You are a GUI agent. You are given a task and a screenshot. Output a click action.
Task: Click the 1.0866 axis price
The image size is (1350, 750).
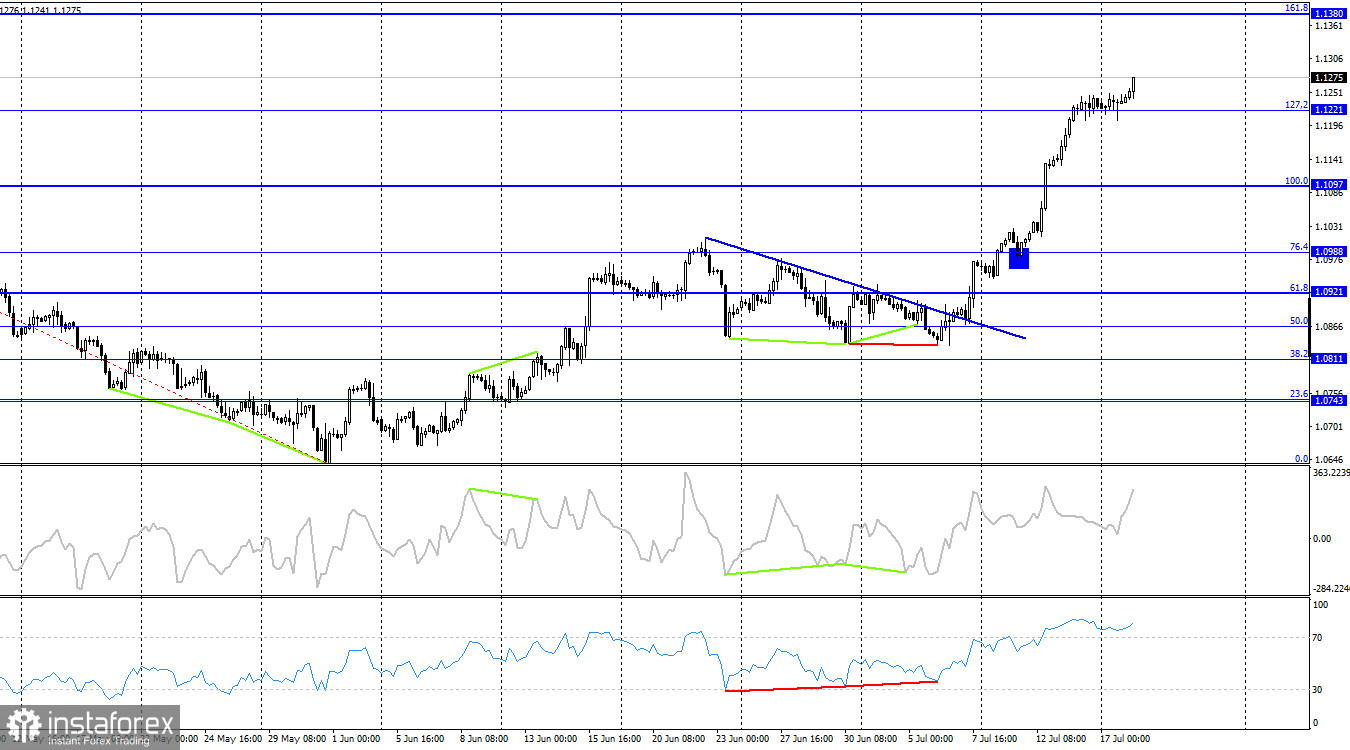(x=1330, y=327)
